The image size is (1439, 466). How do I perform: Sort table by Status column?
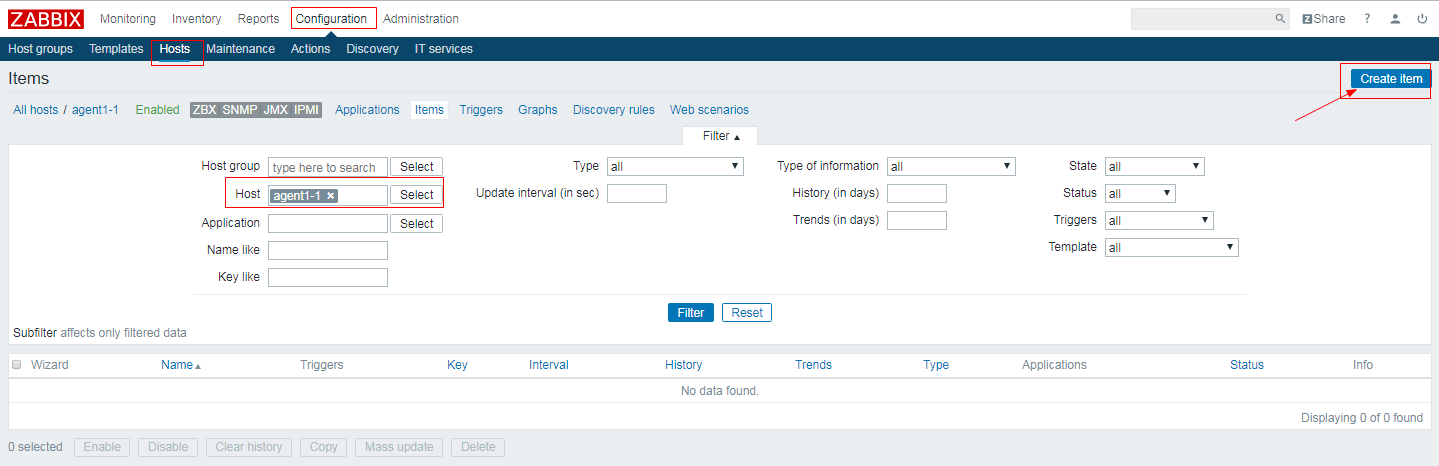(1247, 365)
